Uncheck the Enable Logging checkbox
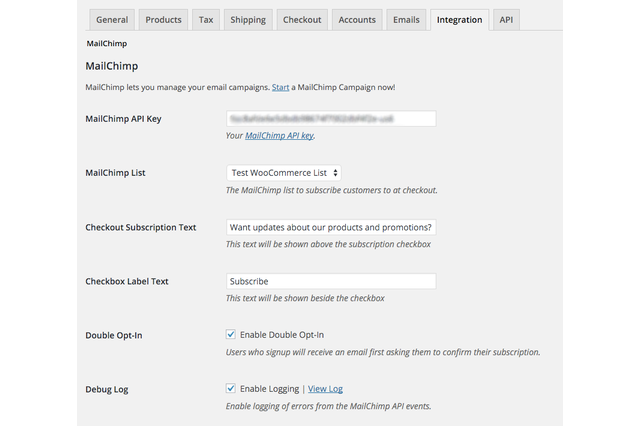 coord(231,388)
